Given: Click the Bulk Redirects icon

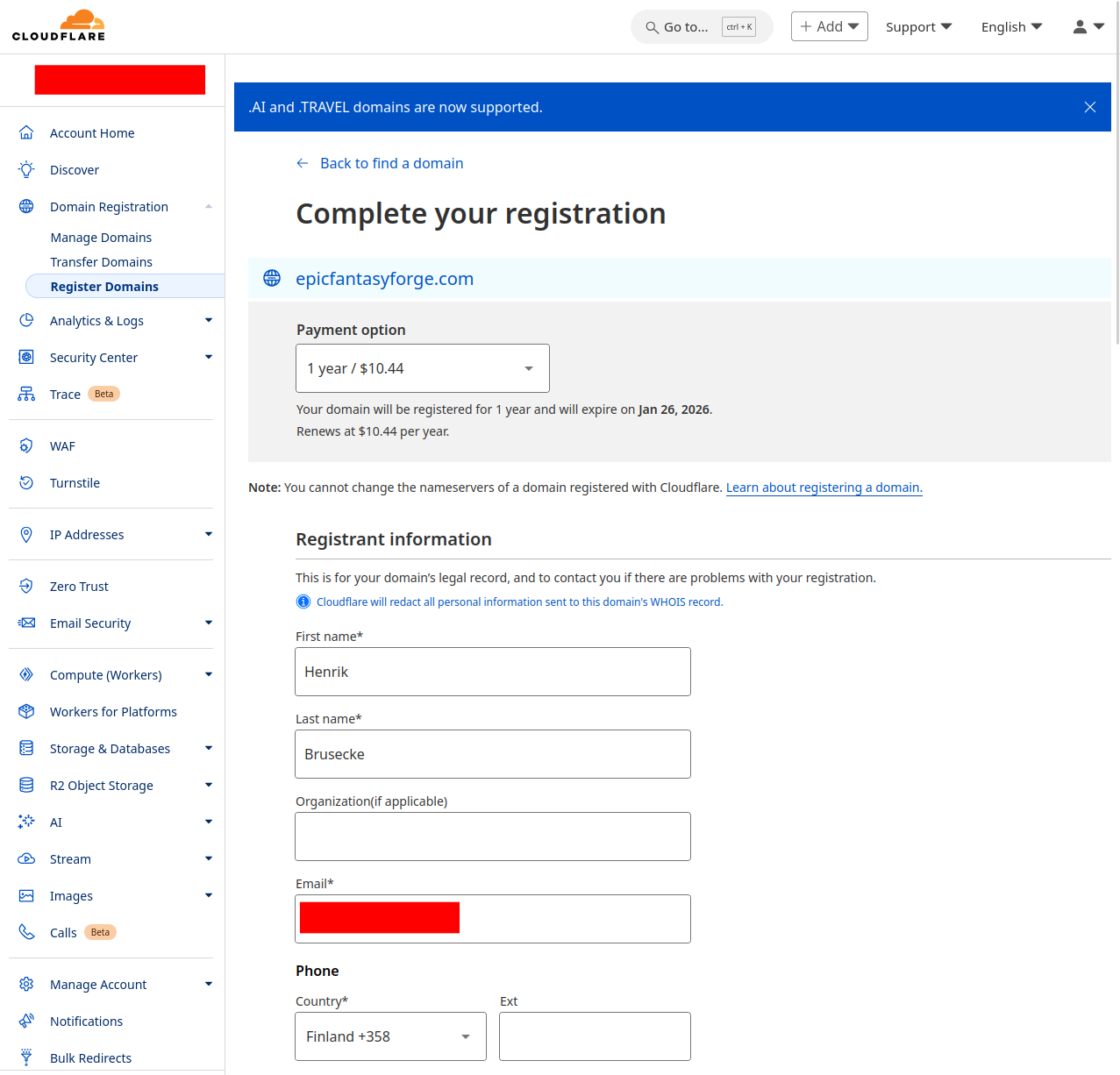Looking at the screenshot, I should coord(26,1057).
